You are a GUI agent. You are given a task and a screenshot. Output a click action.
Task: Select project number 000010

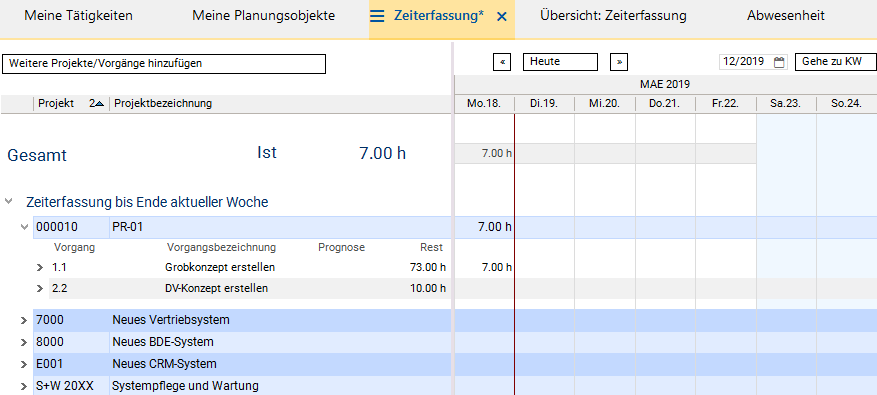click(57, 227)
